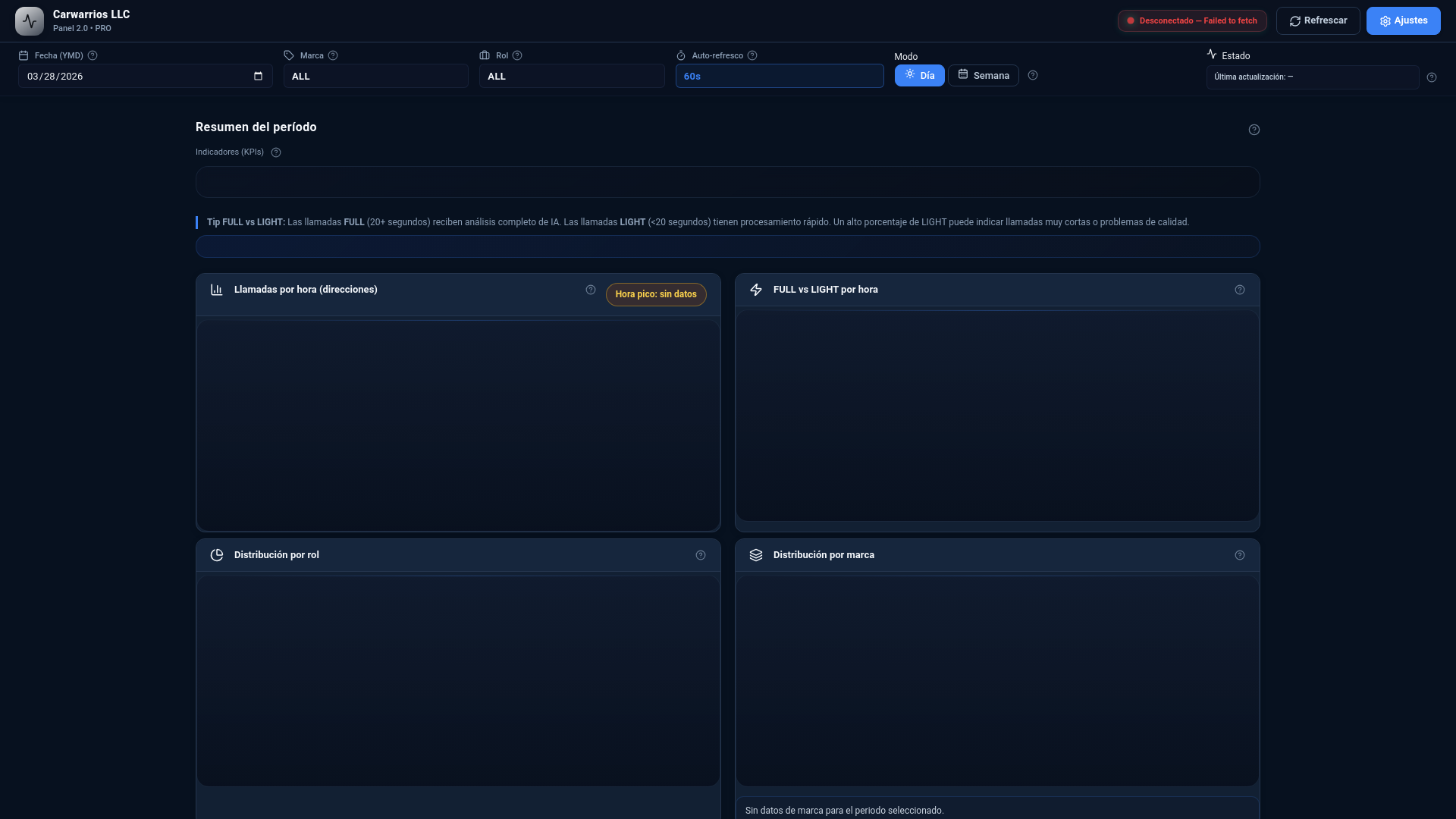1456x819 pixels.
Task: Show help for Distribución por rol
Action: (x=701, y=555)
